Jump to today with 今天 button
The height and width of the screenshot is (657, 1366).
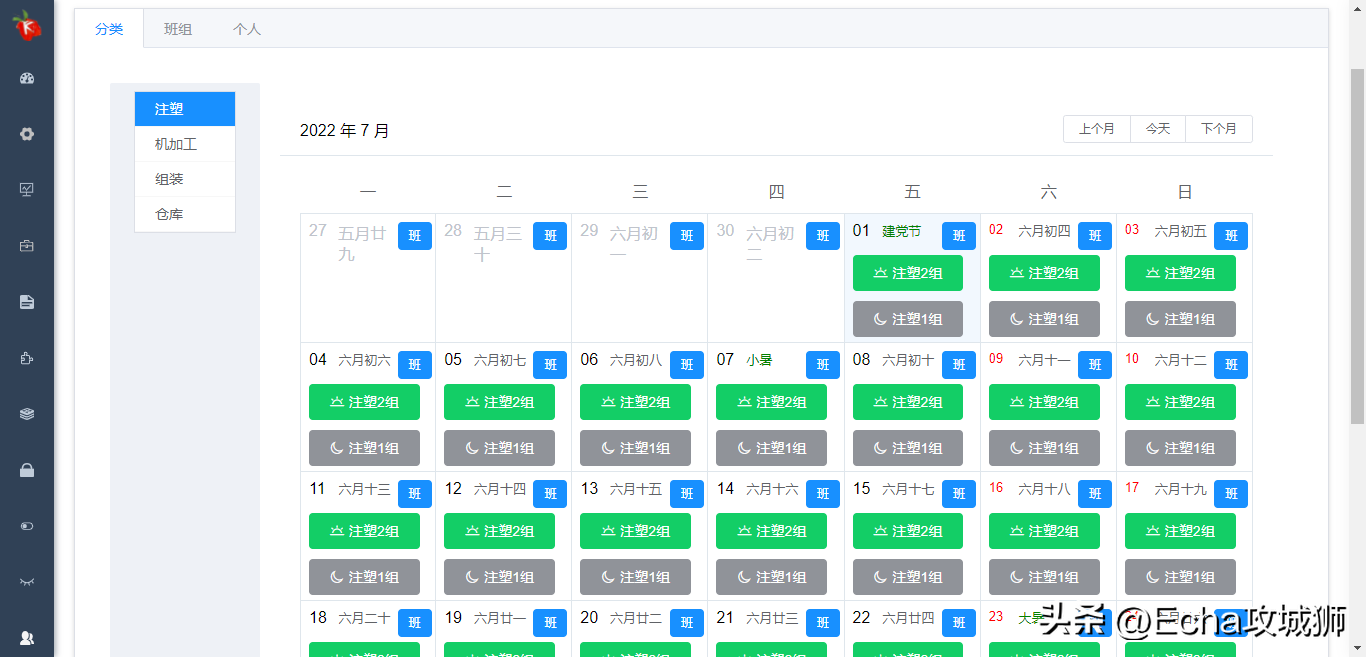(x=1158, y=129)
